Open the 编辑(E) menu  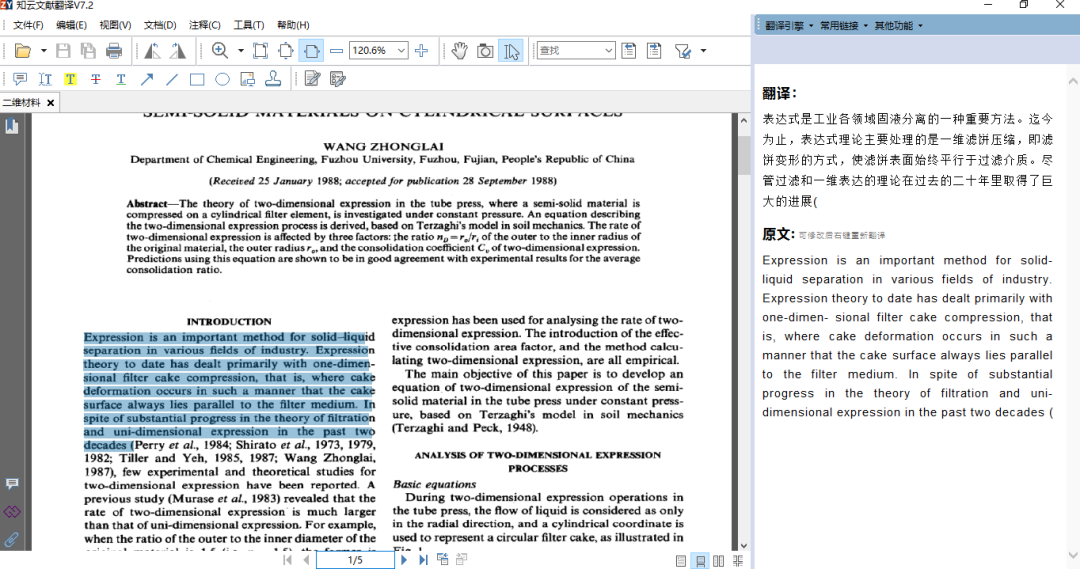(71, 25)
